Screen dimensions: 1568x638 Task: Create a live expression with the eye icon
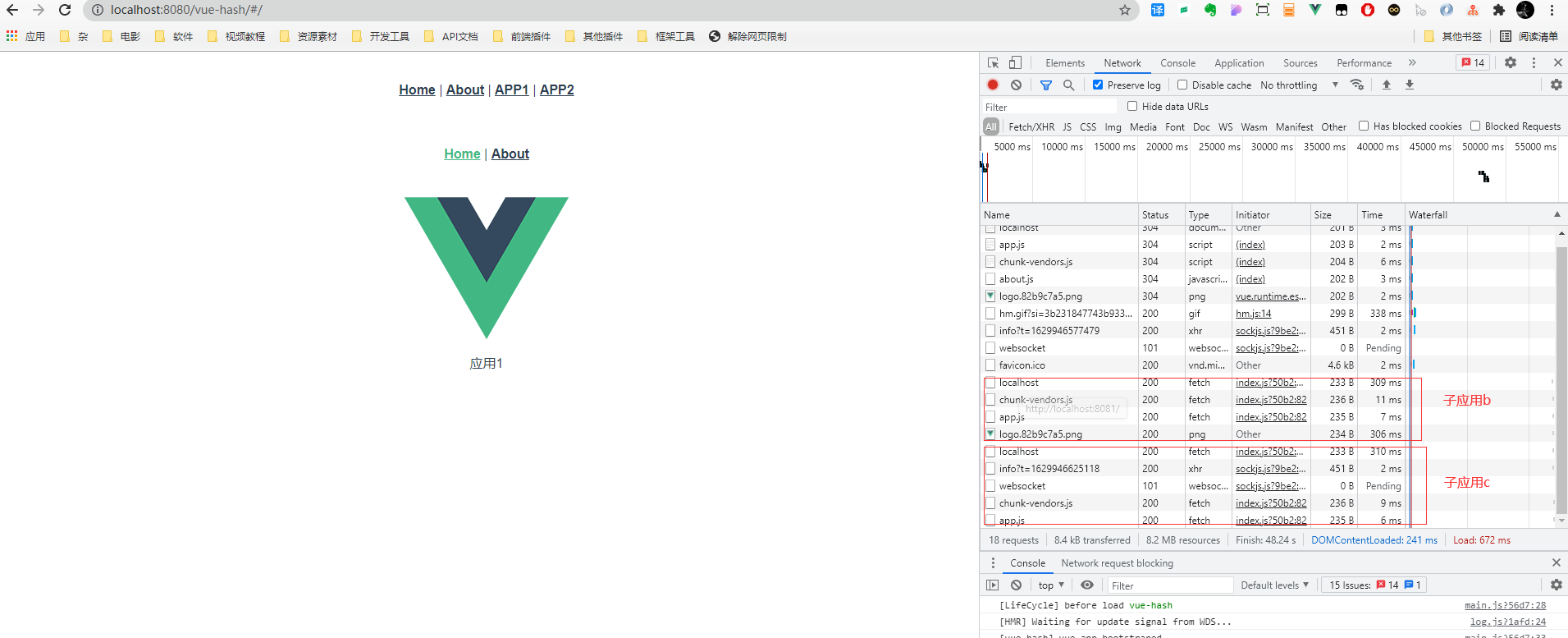1087,585
